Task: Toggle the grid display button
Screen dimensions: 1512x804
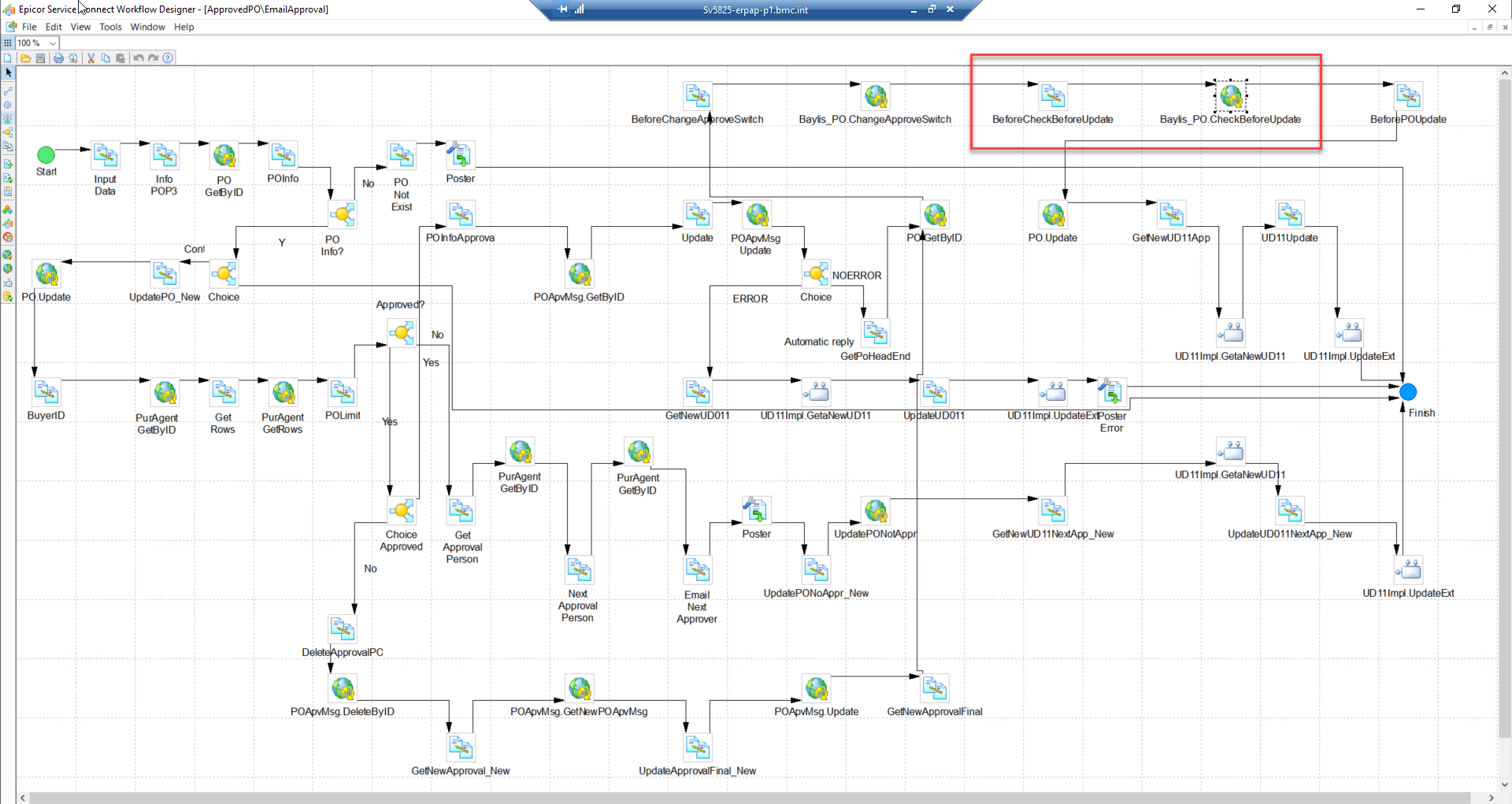Action: pos(8,43)
